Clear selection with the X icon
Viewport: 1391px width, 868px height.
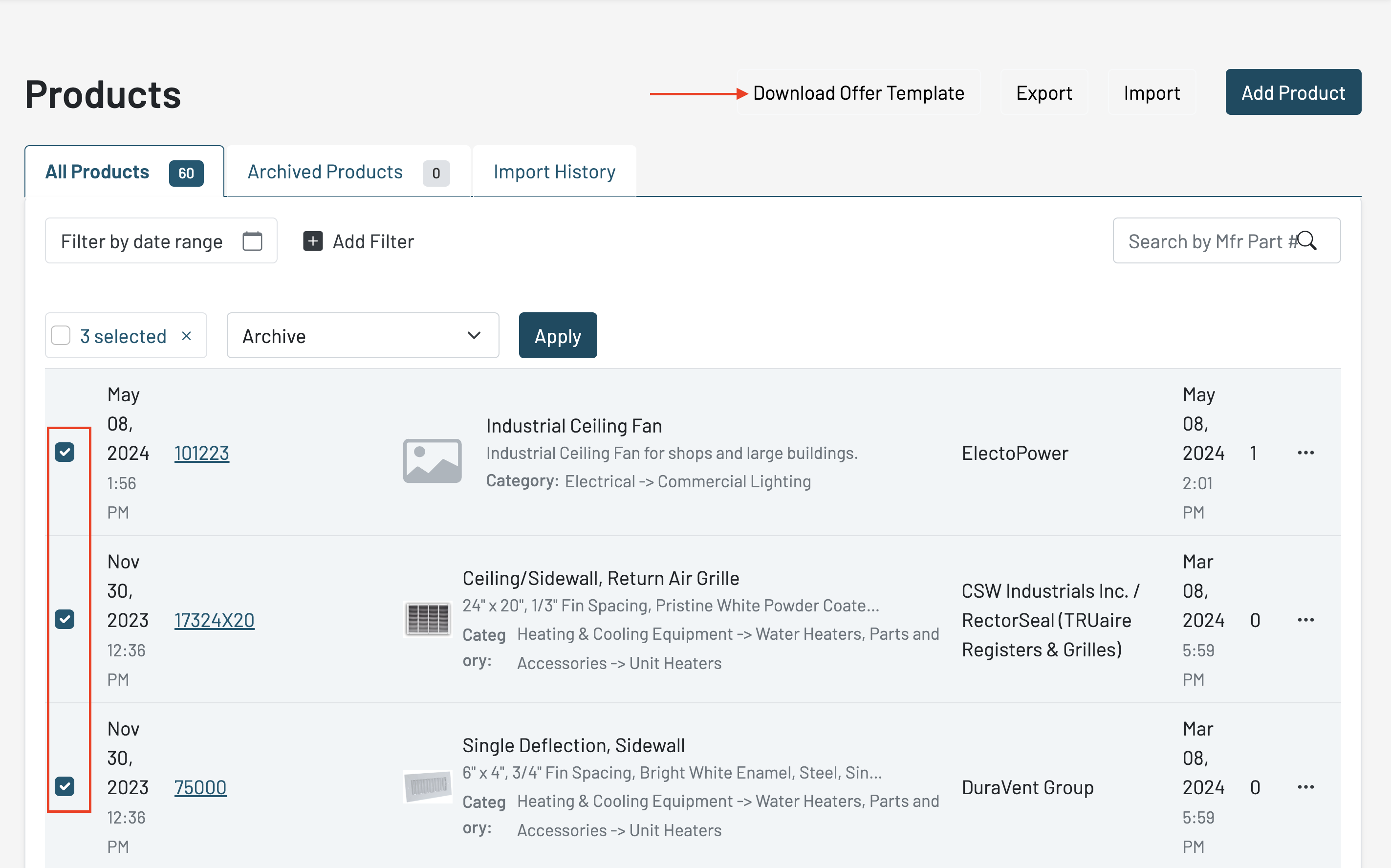186,336
